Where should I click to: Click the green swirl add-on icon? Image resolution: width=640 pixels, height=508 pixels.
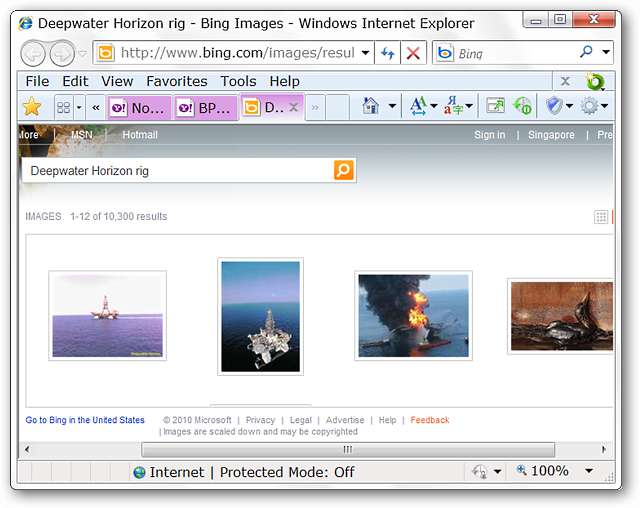pyautogui.click(x=595, y=82)
